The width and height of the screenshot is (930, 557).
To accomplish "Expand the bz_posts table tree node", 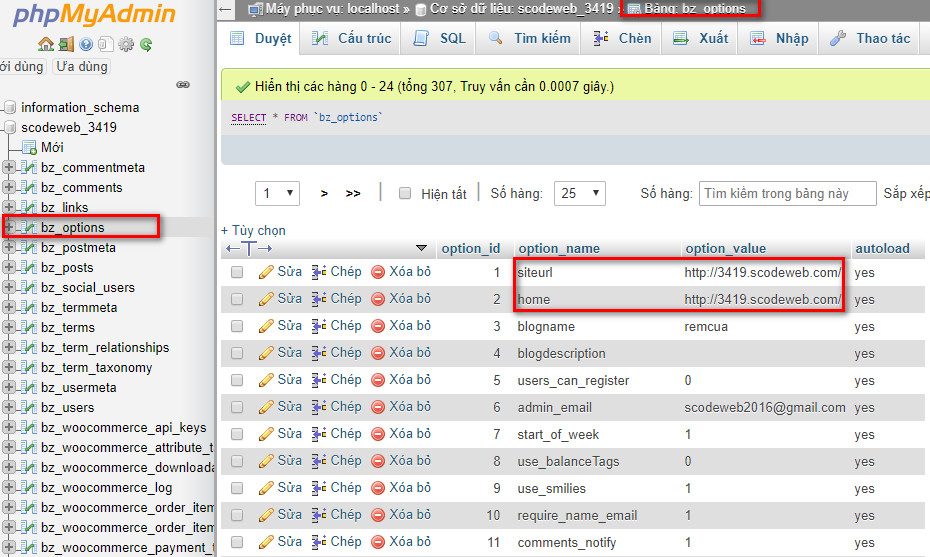I will coord(9,268).
